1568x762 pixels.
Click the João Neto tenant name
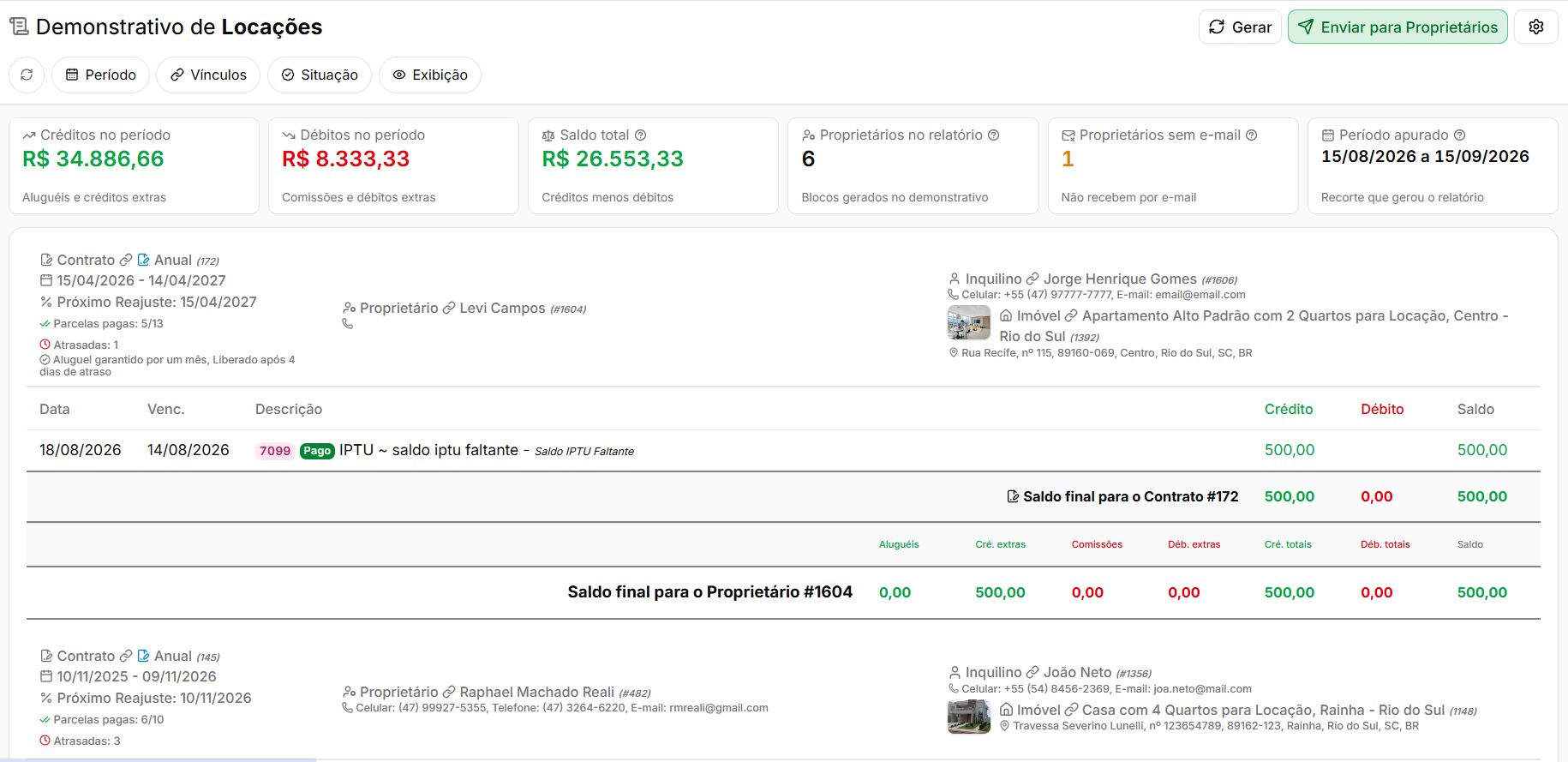[x=1078, y=672]
